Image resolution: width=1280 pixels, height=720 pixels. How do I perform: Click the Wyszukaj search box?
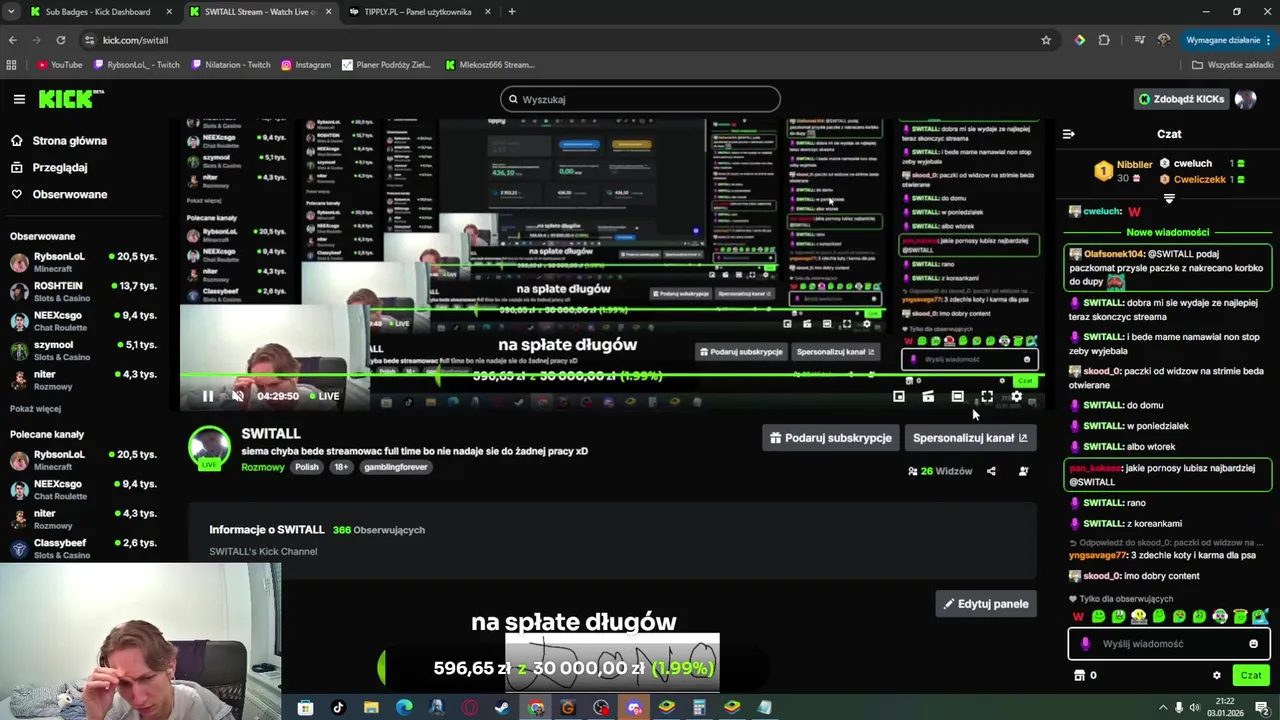pyautogui.click(x=640, y=99)
